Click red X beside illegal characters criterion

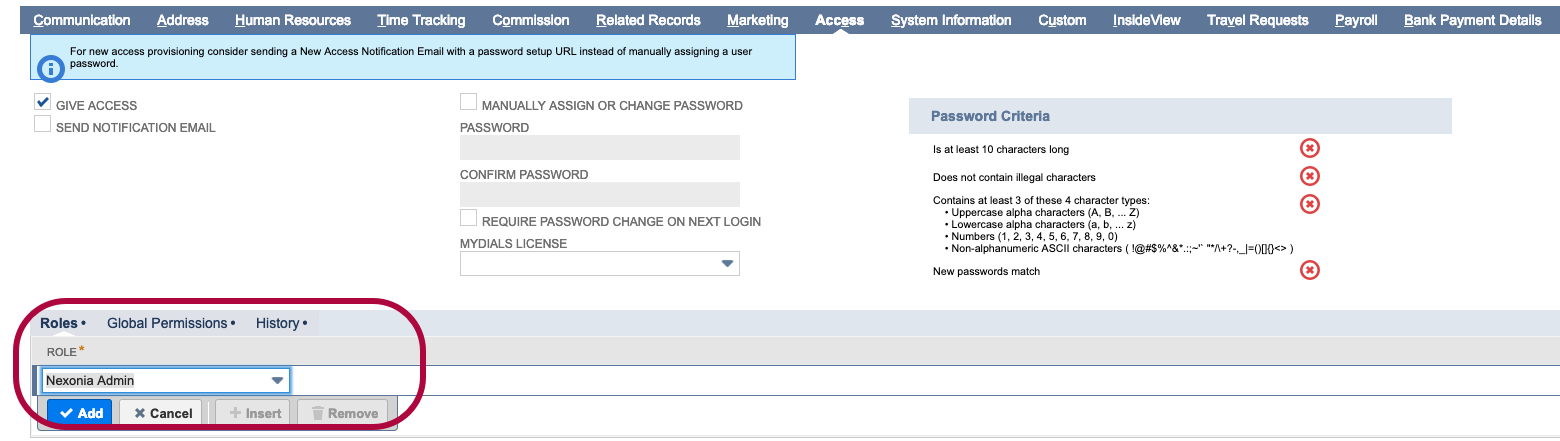click(1309, 176)
